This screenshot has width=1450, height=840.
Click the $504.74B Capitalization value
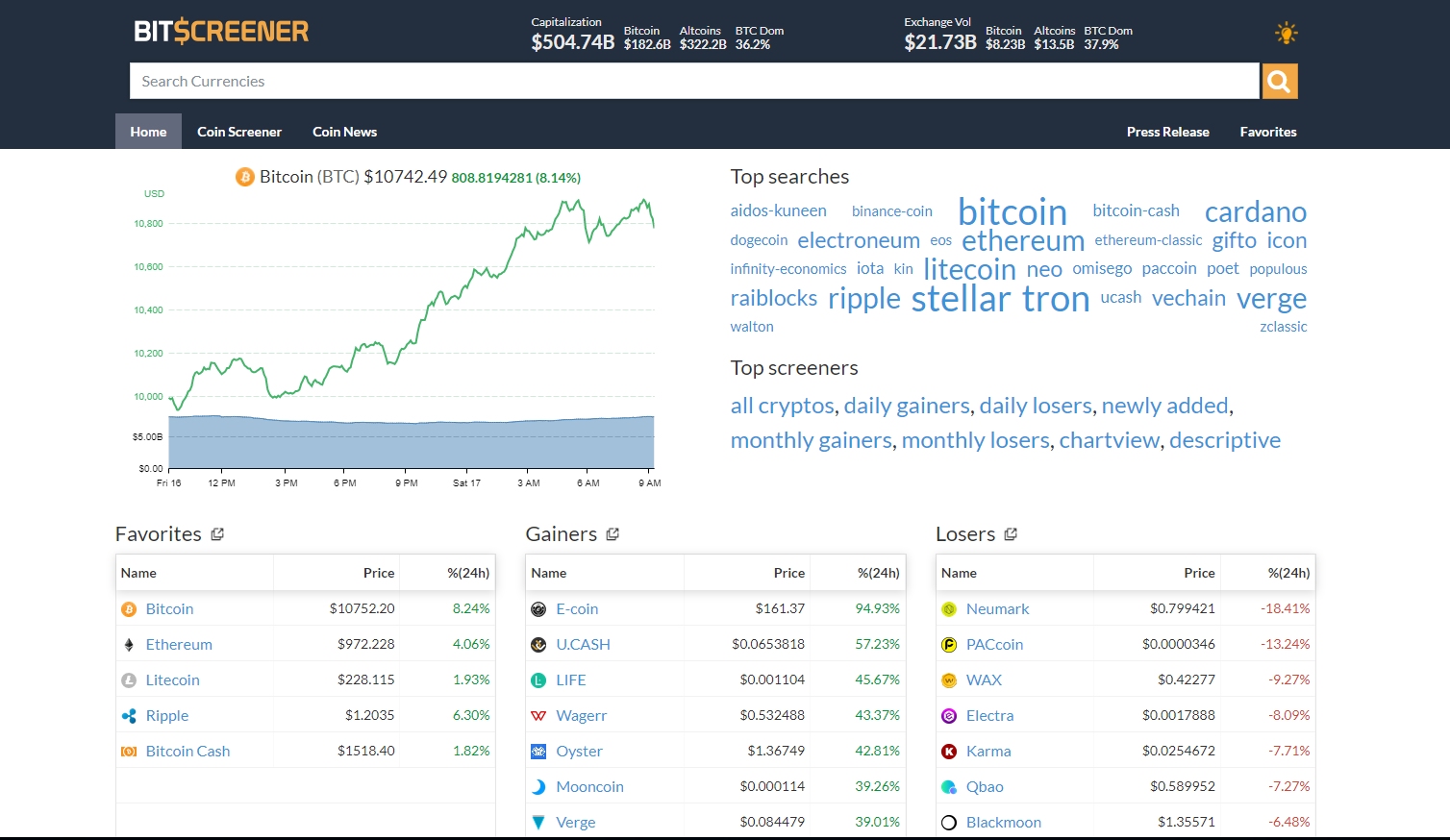573,42
